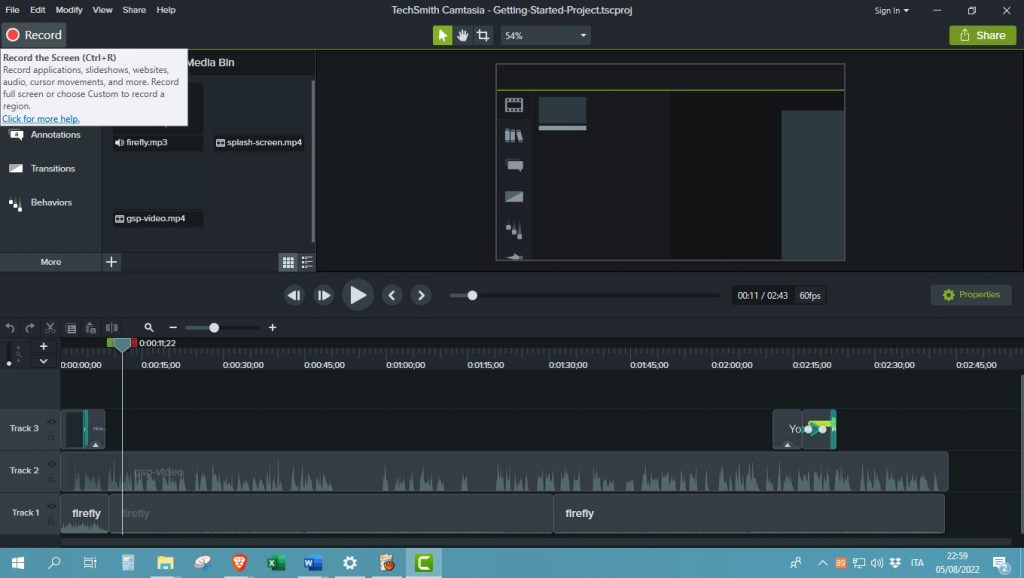The image size is (1024, 578).
Task: Expand the Sign in dropdown
Action: click(x=892, y=10)
